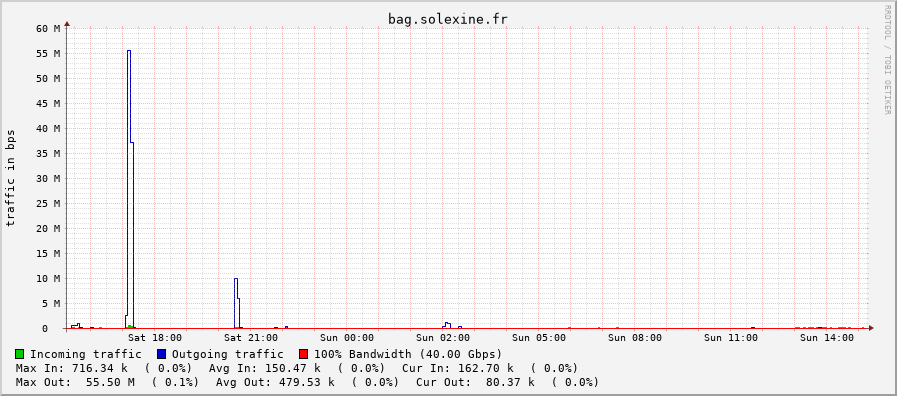
Task: Click the 15 M y-axis label
Action: (x=48, y=254)
